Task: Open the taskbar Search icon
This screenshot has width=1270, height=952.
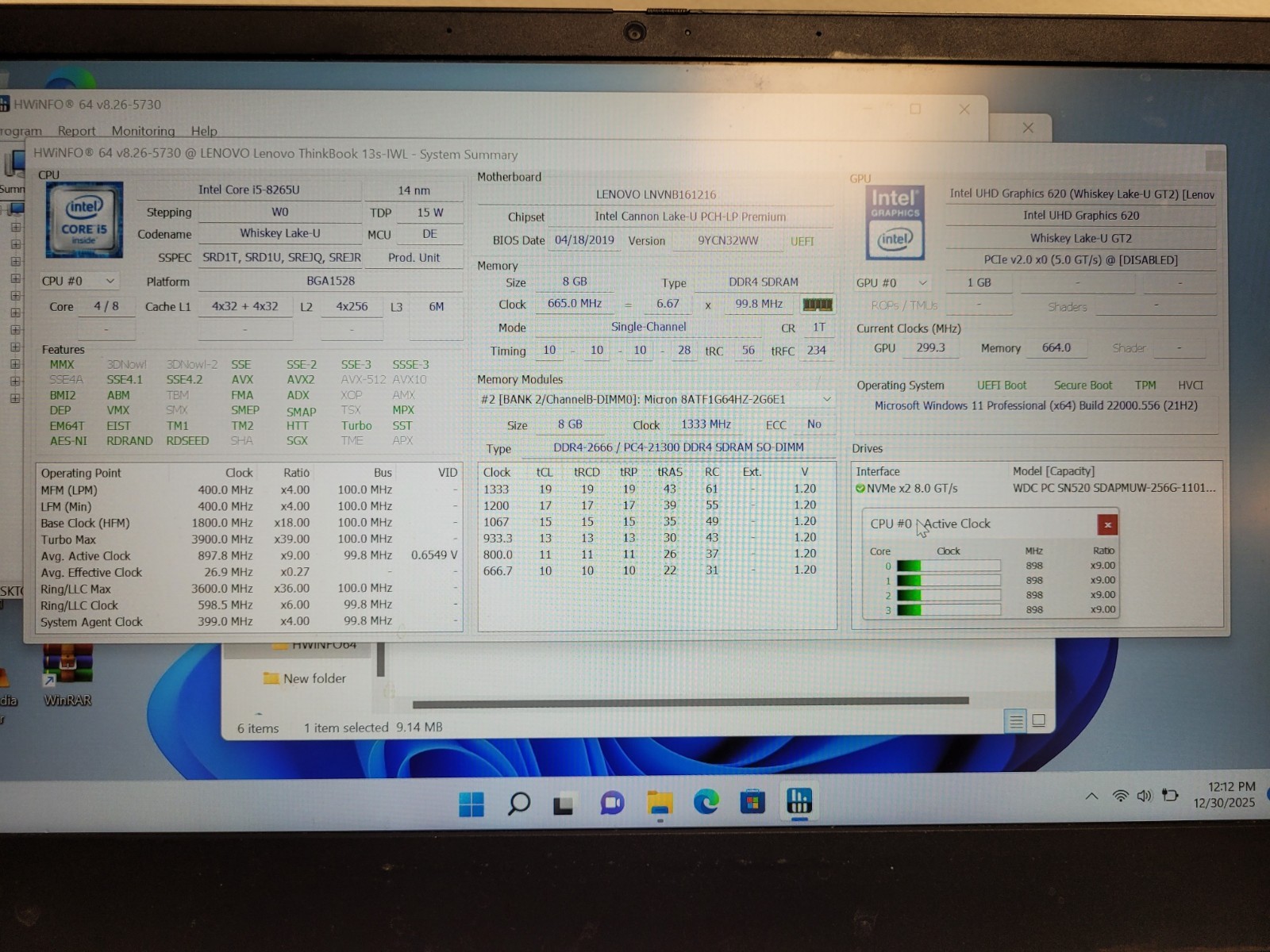Action: (x=518, y=804)
